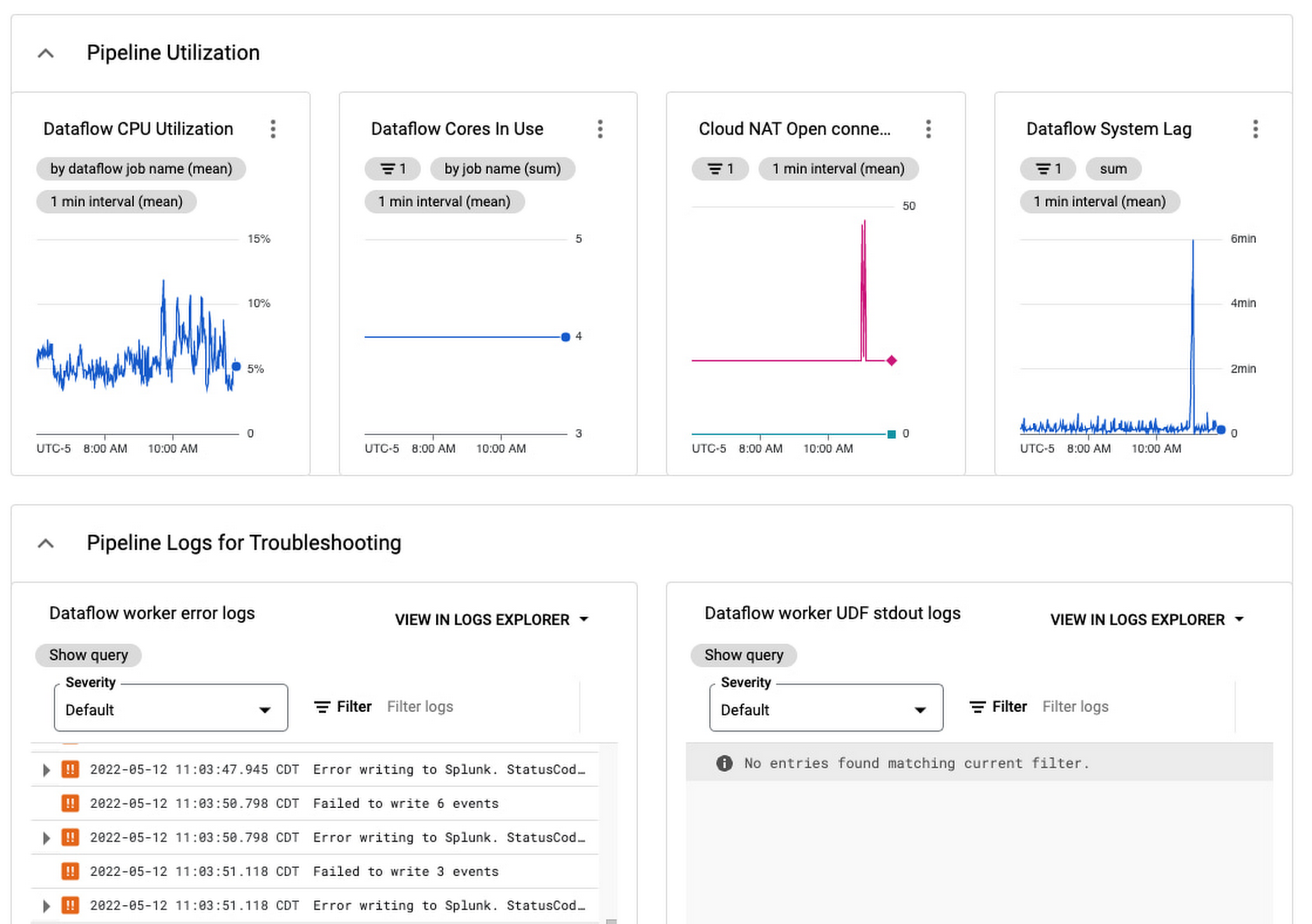Open 'View in Logs Explorer' for UDF stdout logs
This screenshot has height=924, width=1312.
coord(1148,620)
